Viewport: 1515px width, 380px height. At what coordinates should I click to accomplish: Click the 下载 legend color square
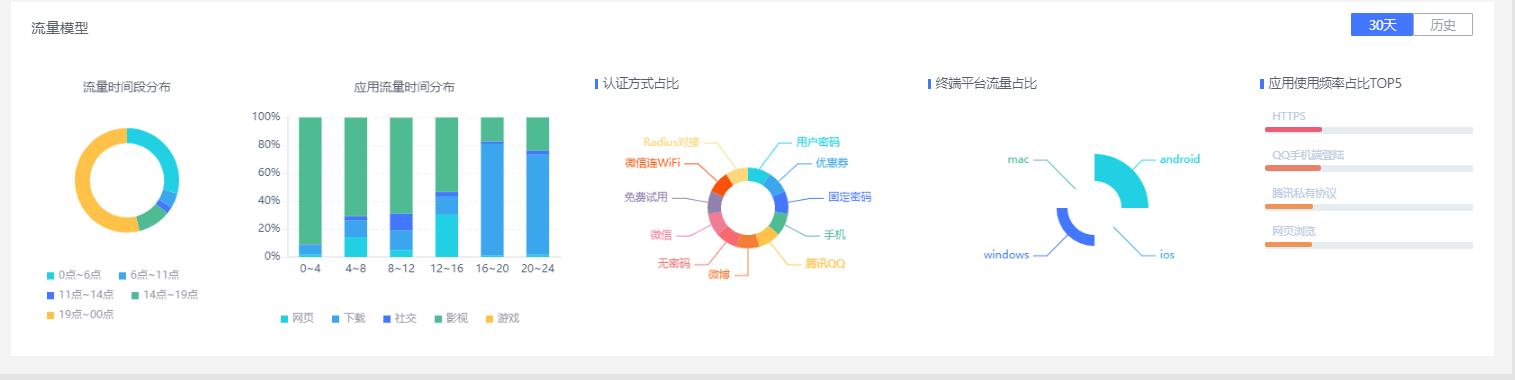tap(335, 319)
